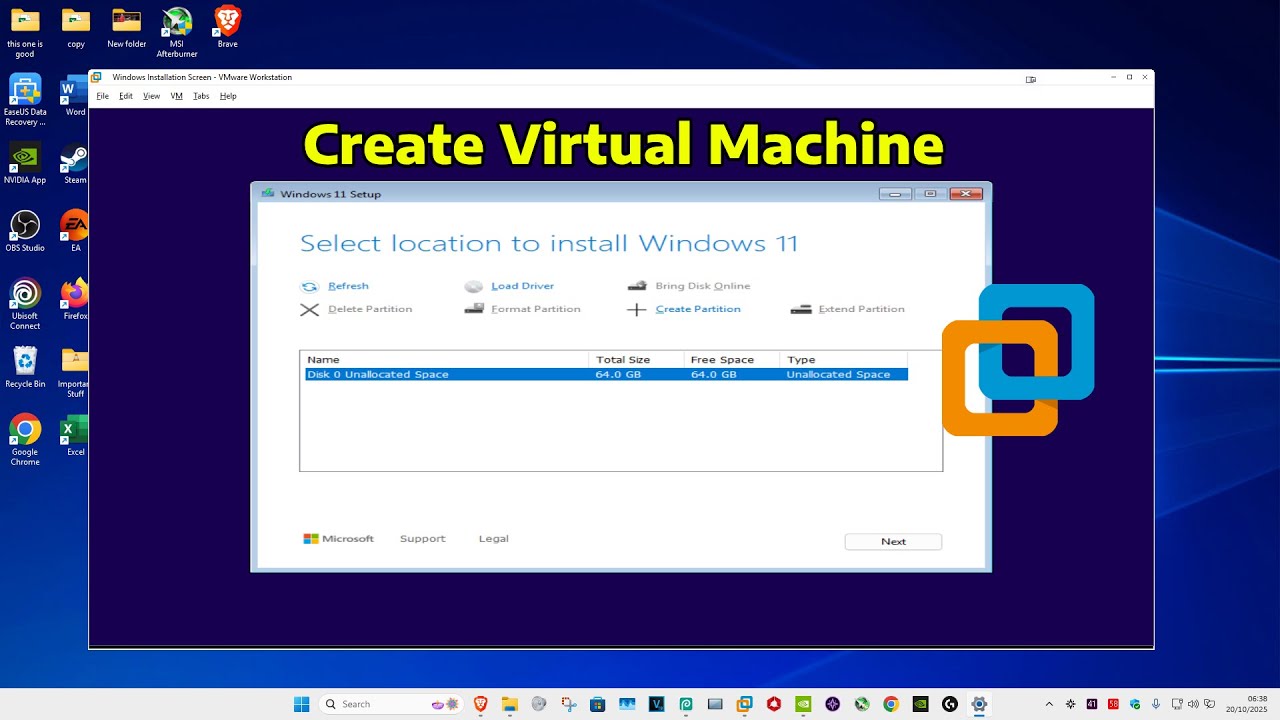Open the 'this one is good' desktop folder
Screen dimensions: 1280x720
pos(25,32)
